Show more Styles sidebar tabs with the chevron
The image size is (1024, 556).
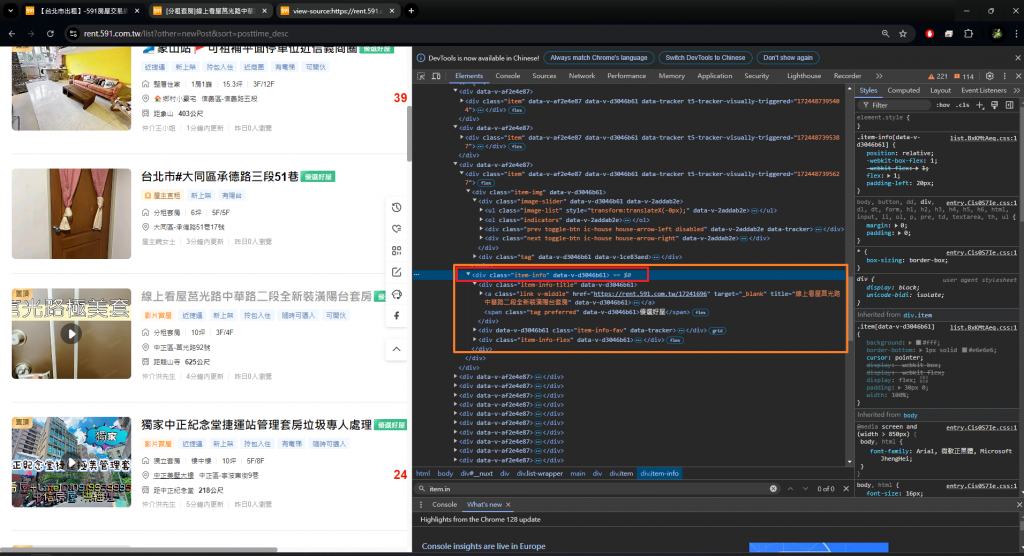(1016, 91)
